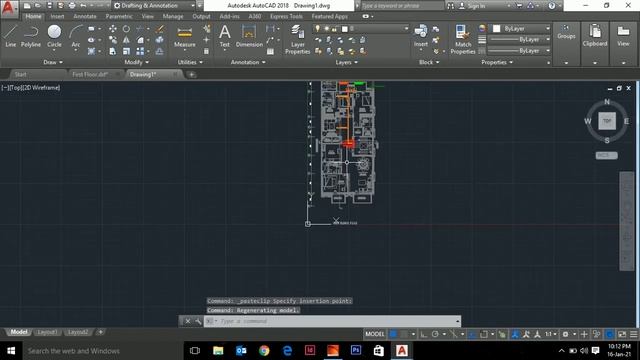Screen dimensions: 640x360
Task: Select the Rotate tool in Modify panel
Action: pos(126,29)
